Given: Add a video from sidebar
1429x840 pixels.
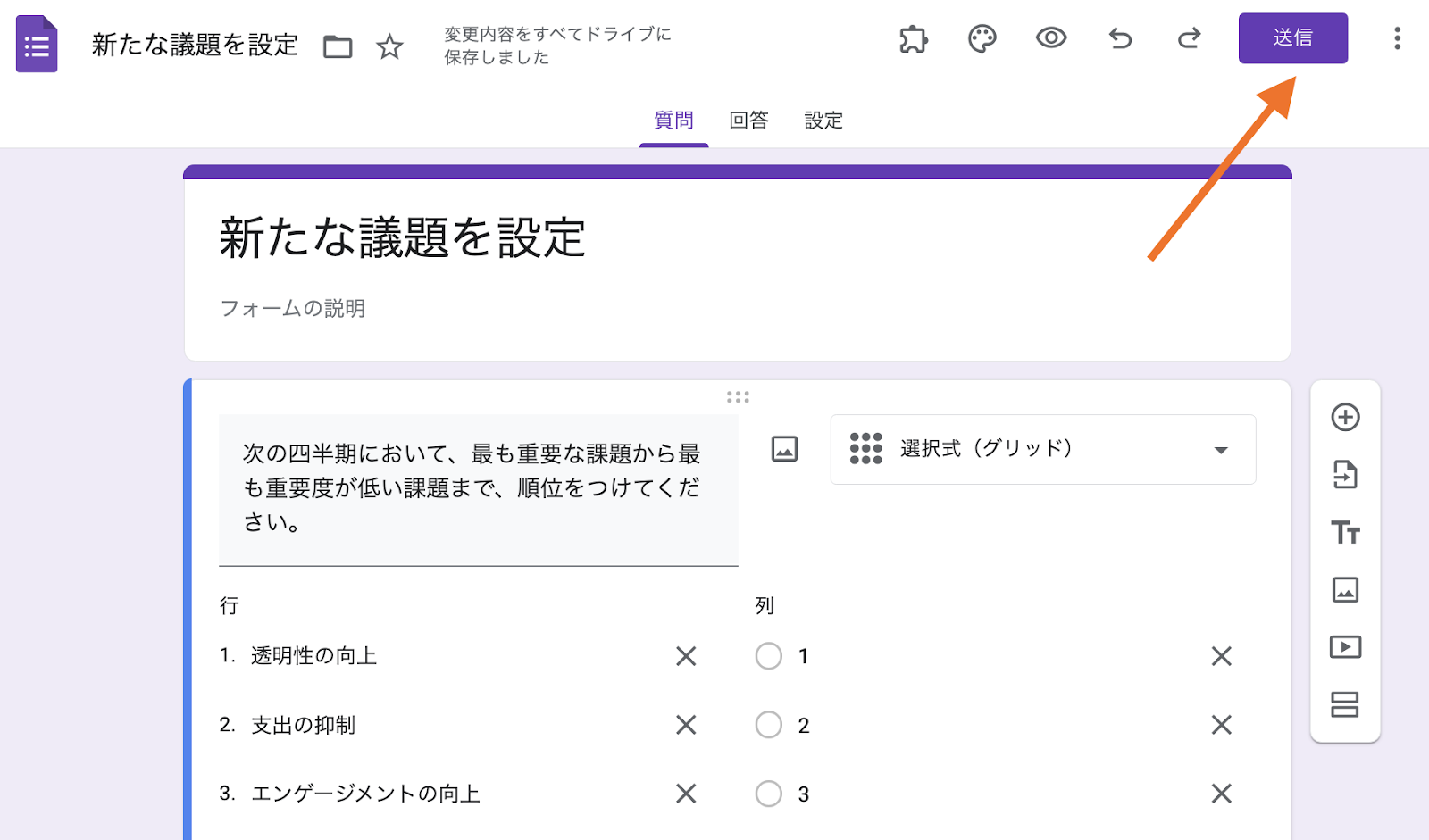Looking at the screenshot, I should 1345,647.
